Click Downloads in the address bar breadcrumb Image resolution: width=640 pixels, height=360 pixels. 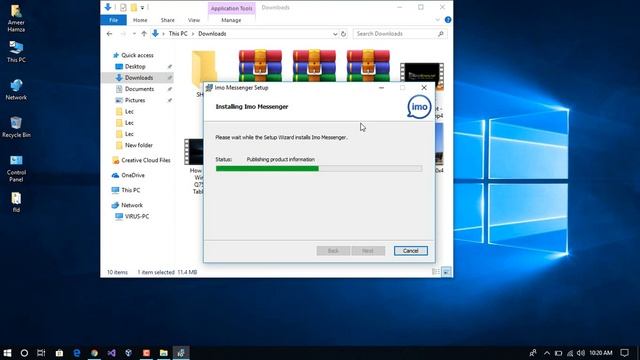(212, 34)
